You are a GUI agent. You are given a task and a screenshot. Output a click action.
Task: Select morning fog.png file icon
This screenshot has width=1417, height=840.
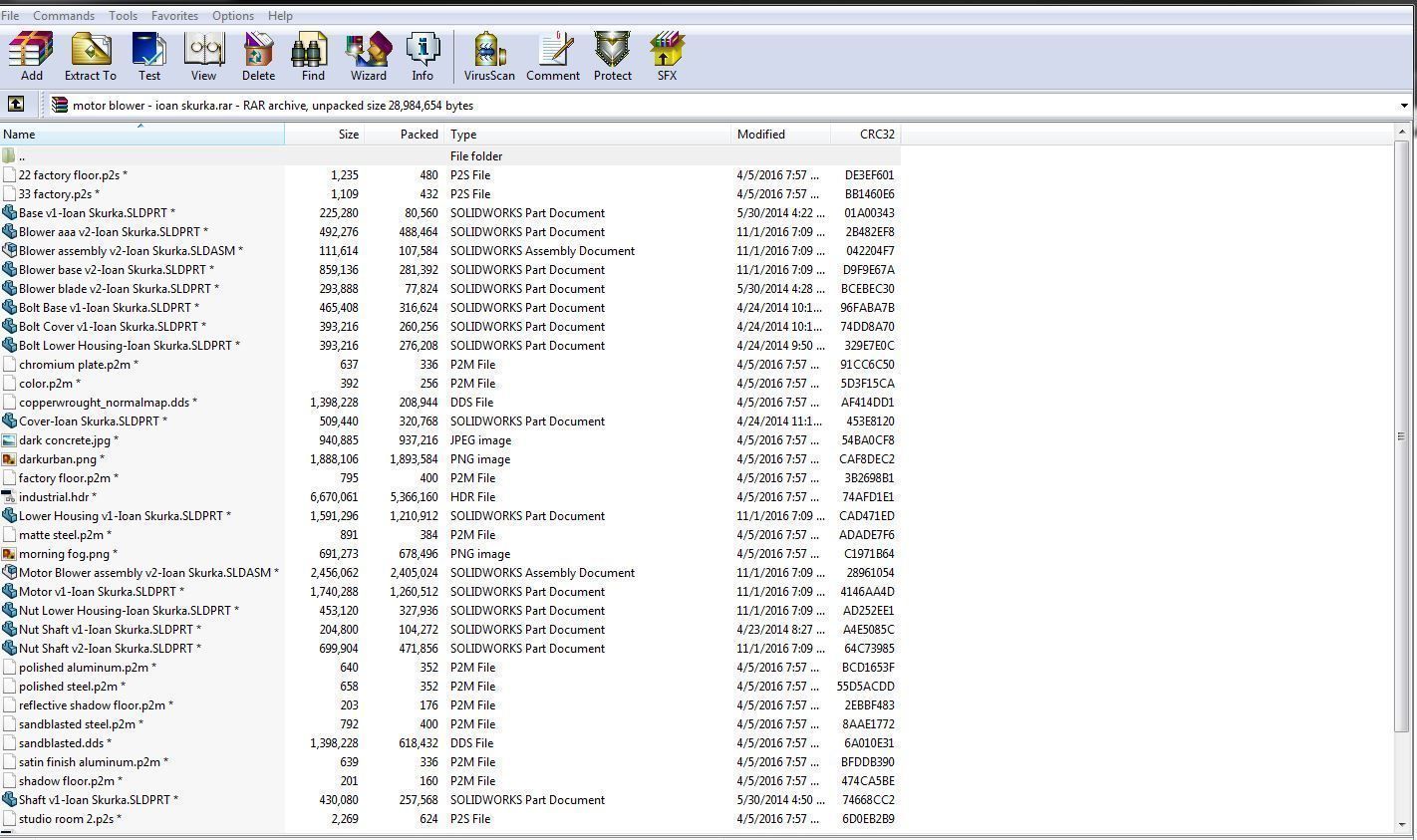coord(10,553)
